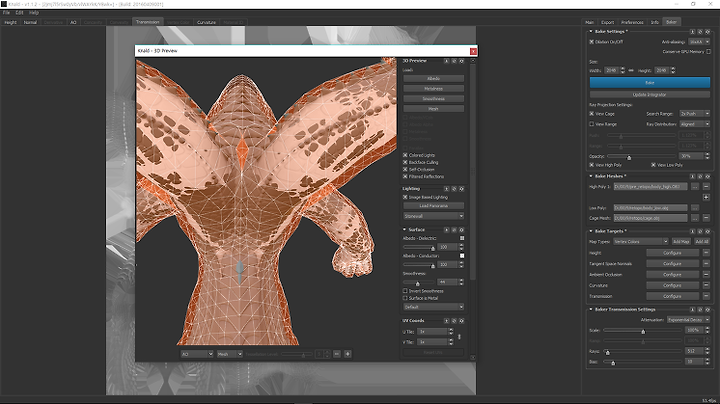Remove the Height bake target
Image resolution: width=720 pixels, height=404 pixels.
(706, 253)
